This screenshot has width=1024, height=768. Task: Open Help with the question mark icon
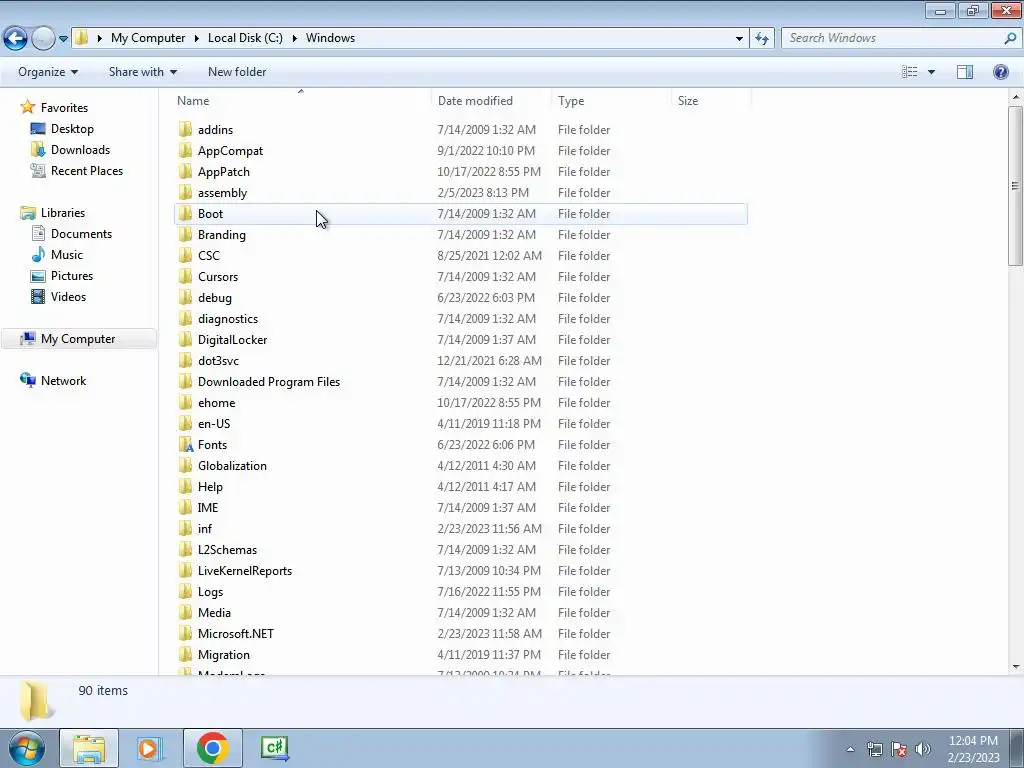(1000, 72)
